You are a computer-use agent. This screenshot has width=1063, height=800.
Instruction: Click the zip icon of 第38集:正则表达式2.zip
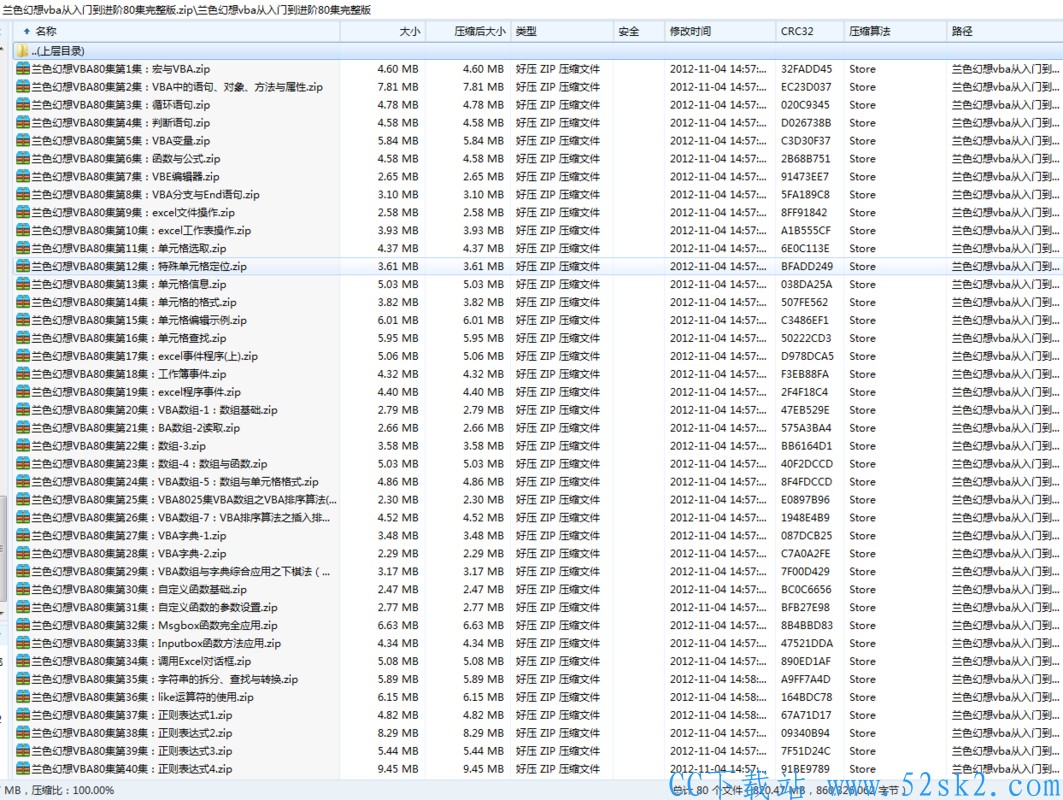click(x=22, y=733)
